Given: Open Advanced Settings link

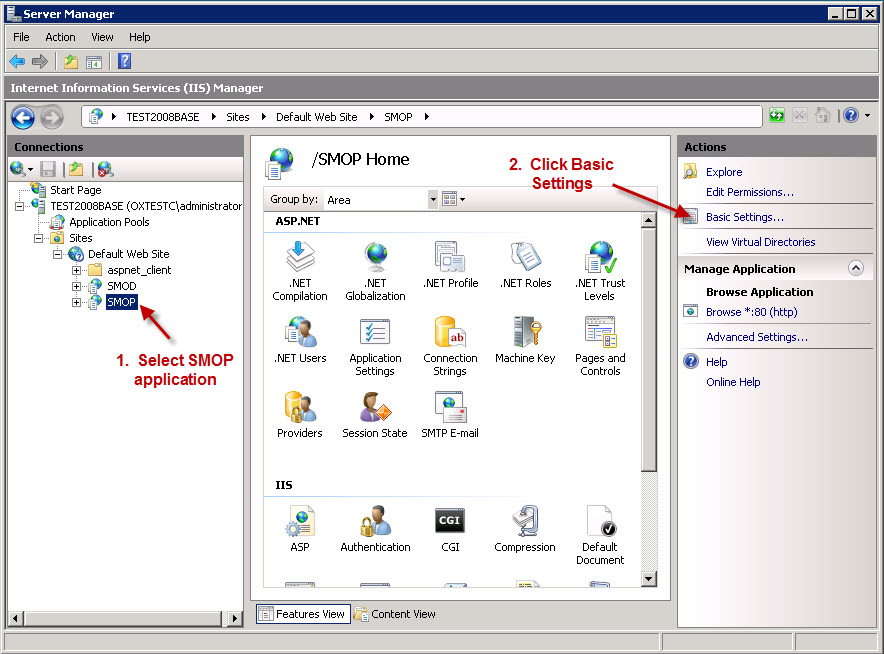Looking at the screenshot, I should click(757, 337).
